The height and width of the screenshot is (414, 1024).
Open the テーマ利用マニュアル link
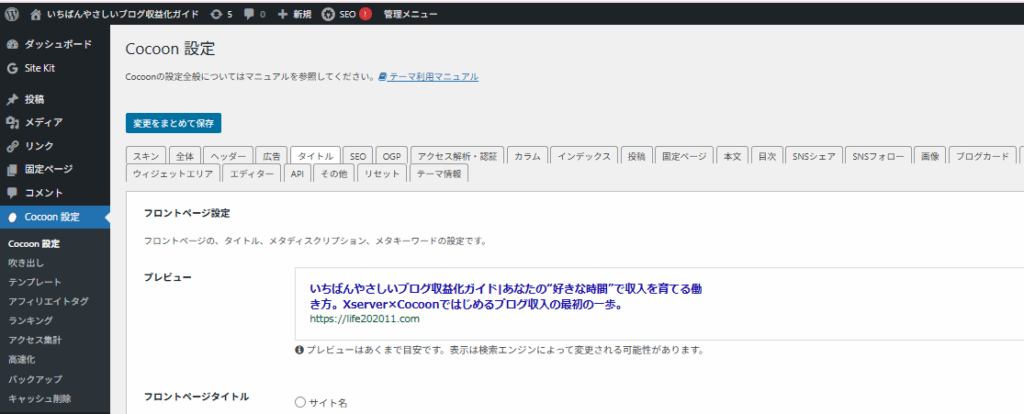[433, 77]
